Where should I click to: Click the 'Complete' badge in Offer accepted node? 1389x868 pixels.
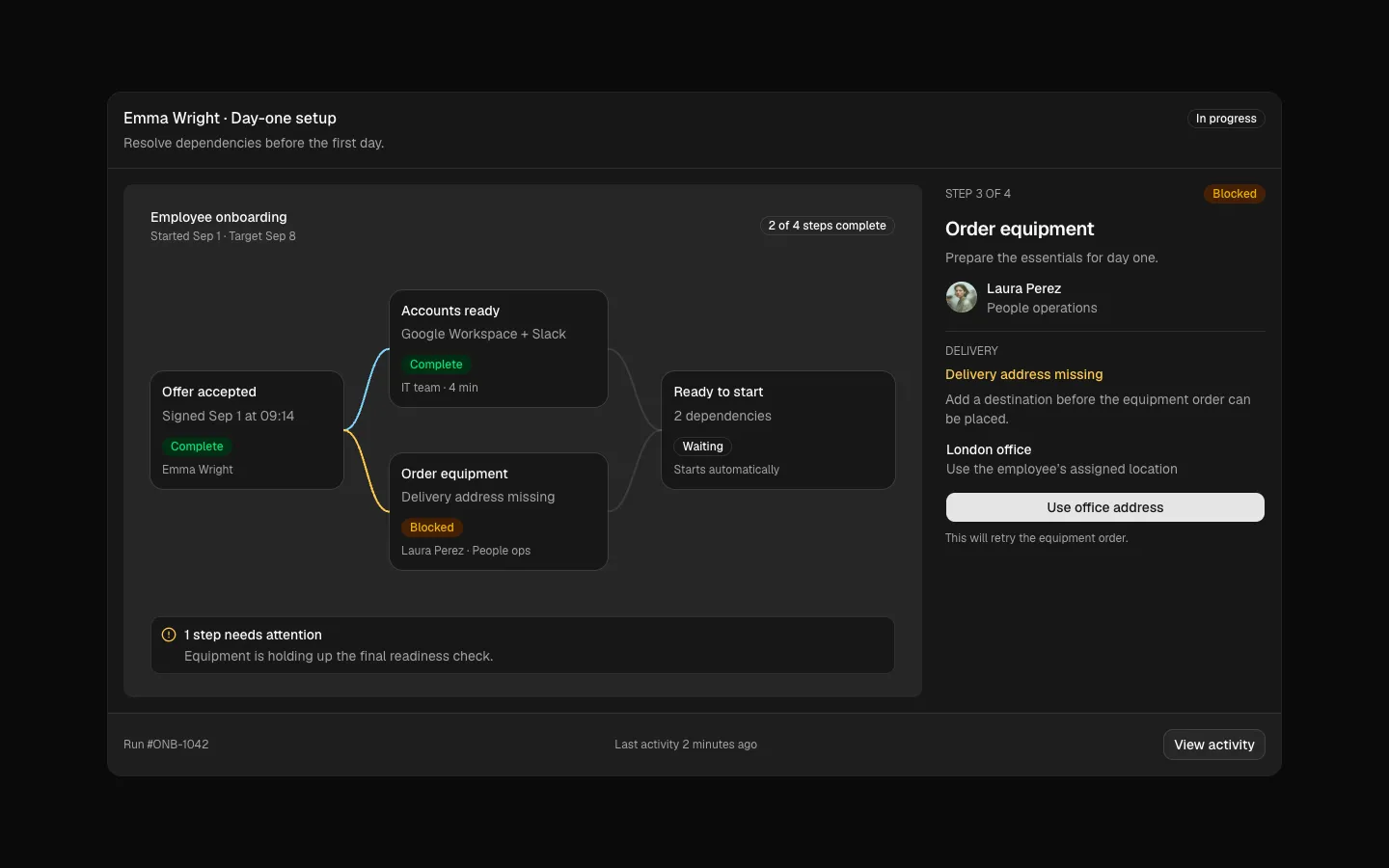197,447
